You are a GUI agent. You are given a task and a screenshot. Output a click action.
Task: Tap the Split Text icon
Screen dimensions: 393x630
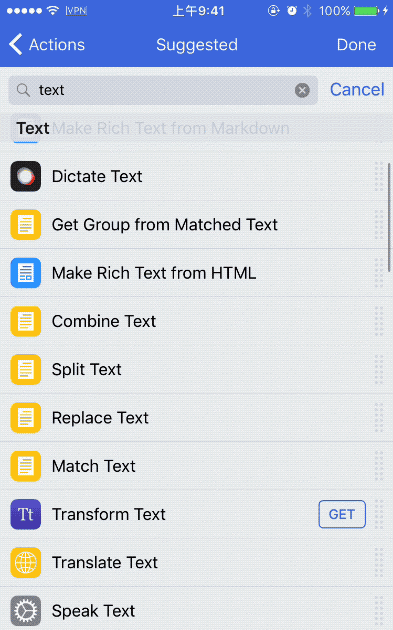tap(26, 369)
